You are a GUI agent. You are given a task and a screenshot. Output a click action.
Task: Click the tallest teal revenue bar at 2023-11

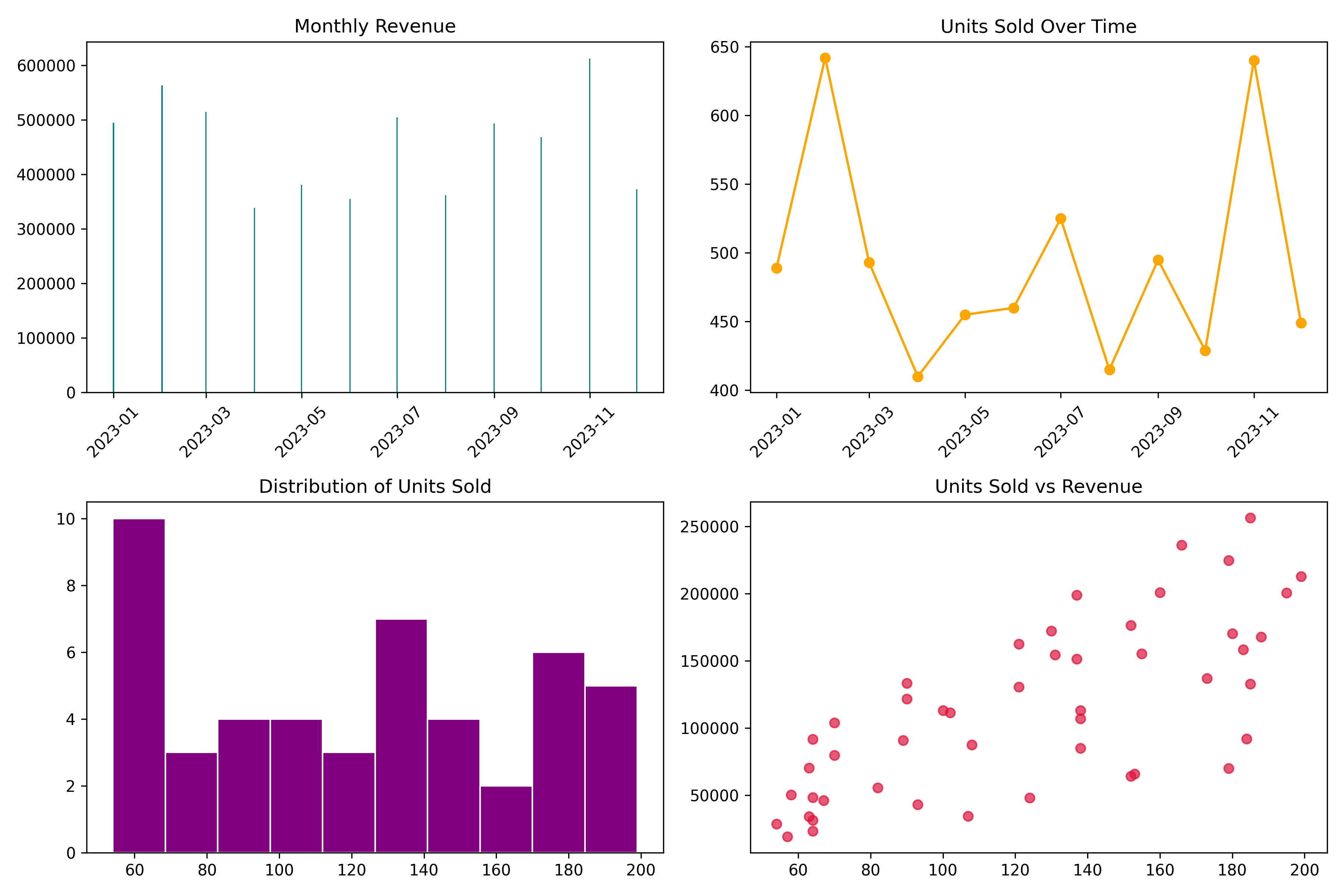point(590,226)
